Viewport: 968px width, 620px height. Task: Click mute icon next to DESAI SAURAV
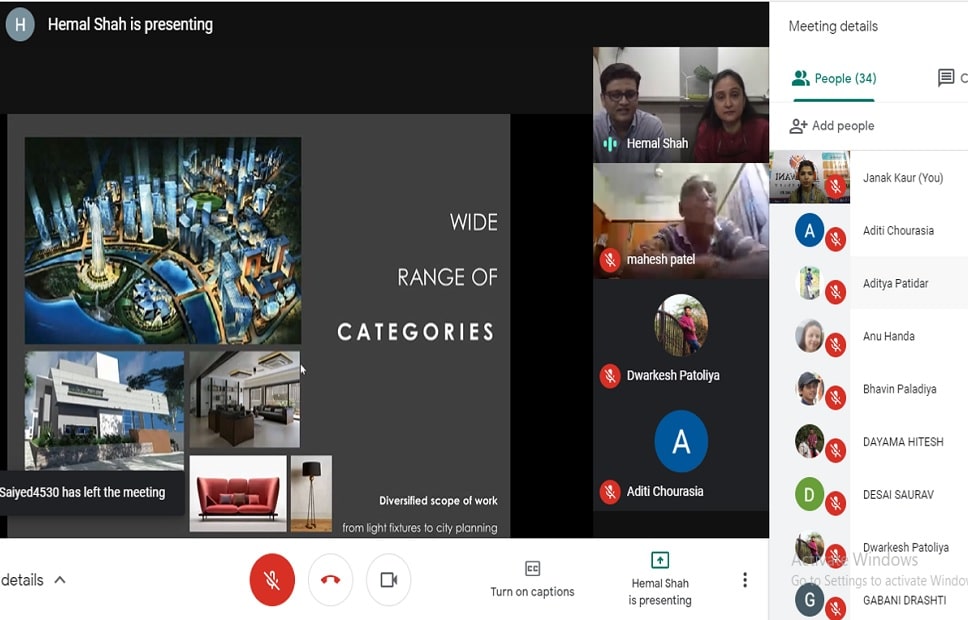click(835, 504)
